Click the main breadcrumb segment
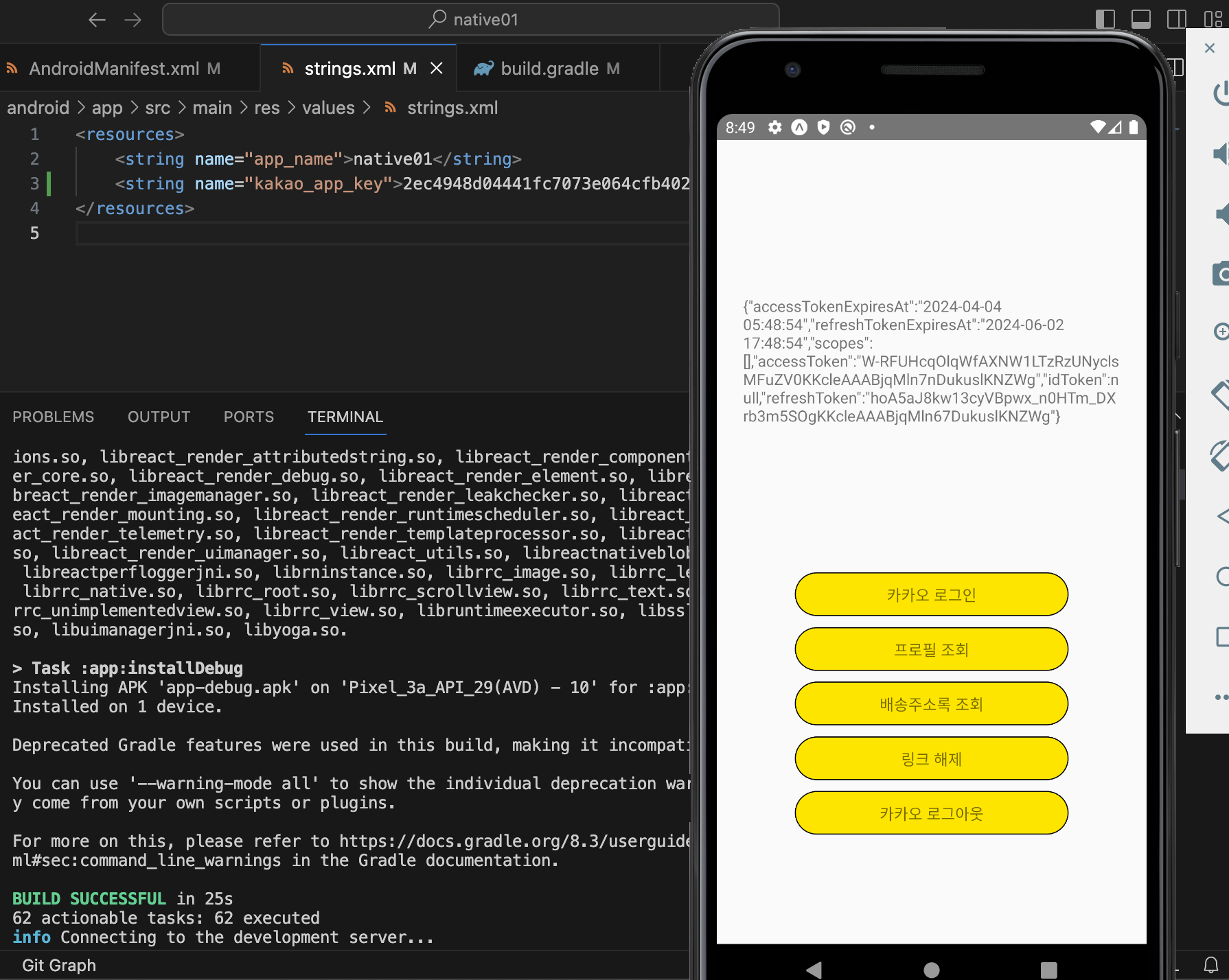This screenshot has height=980, width=1229. point(212,108)
